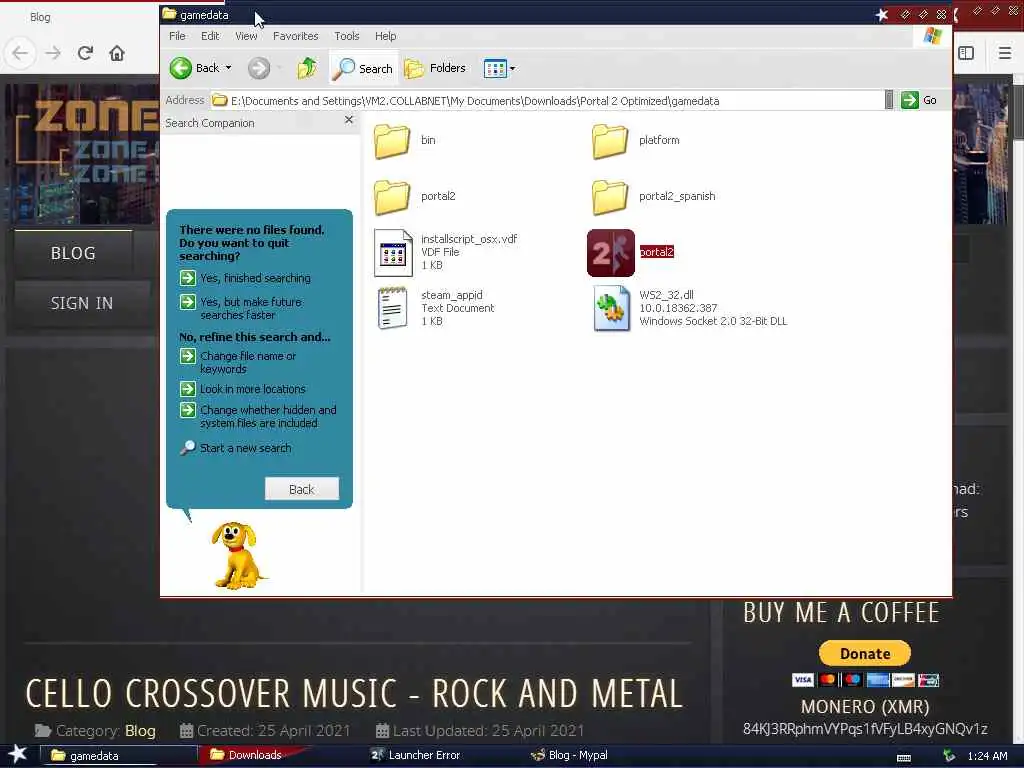1024x768 pixels.
Task: Toggle the Search toolbar button
Action: point(363,68)
